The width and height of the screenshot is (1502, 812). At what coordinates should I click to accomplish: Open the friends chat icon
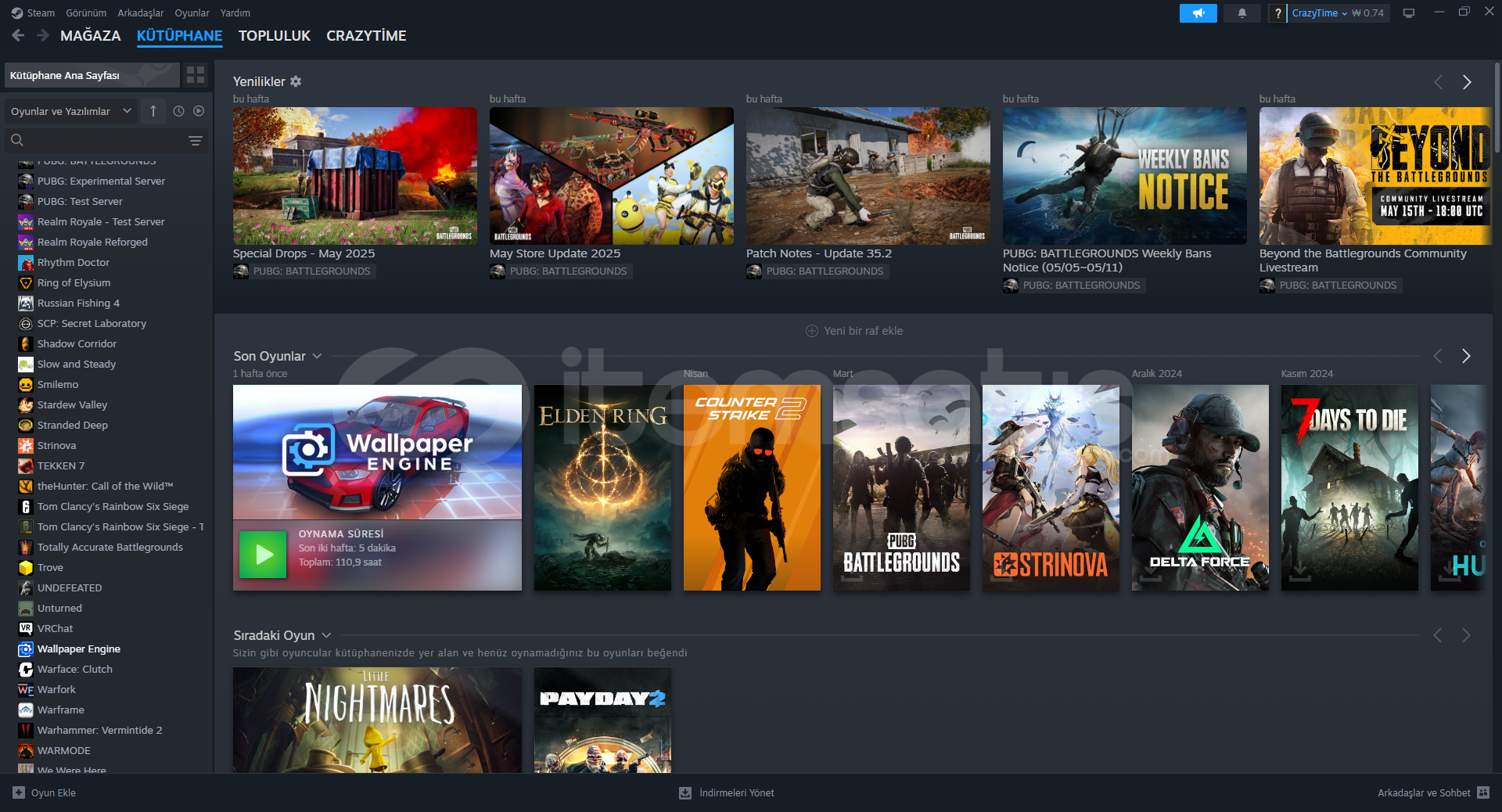pyautogui.click(x=1483, y=792)
